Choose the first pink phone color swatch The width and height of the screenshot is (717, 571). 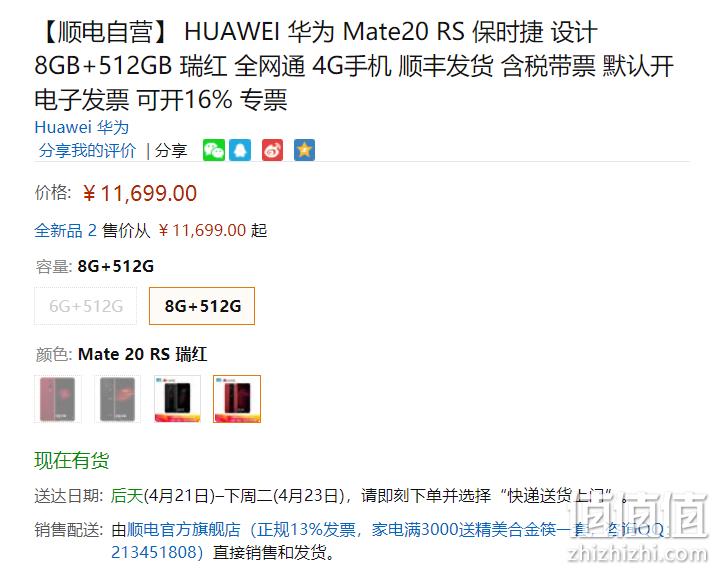click(58, 399)
